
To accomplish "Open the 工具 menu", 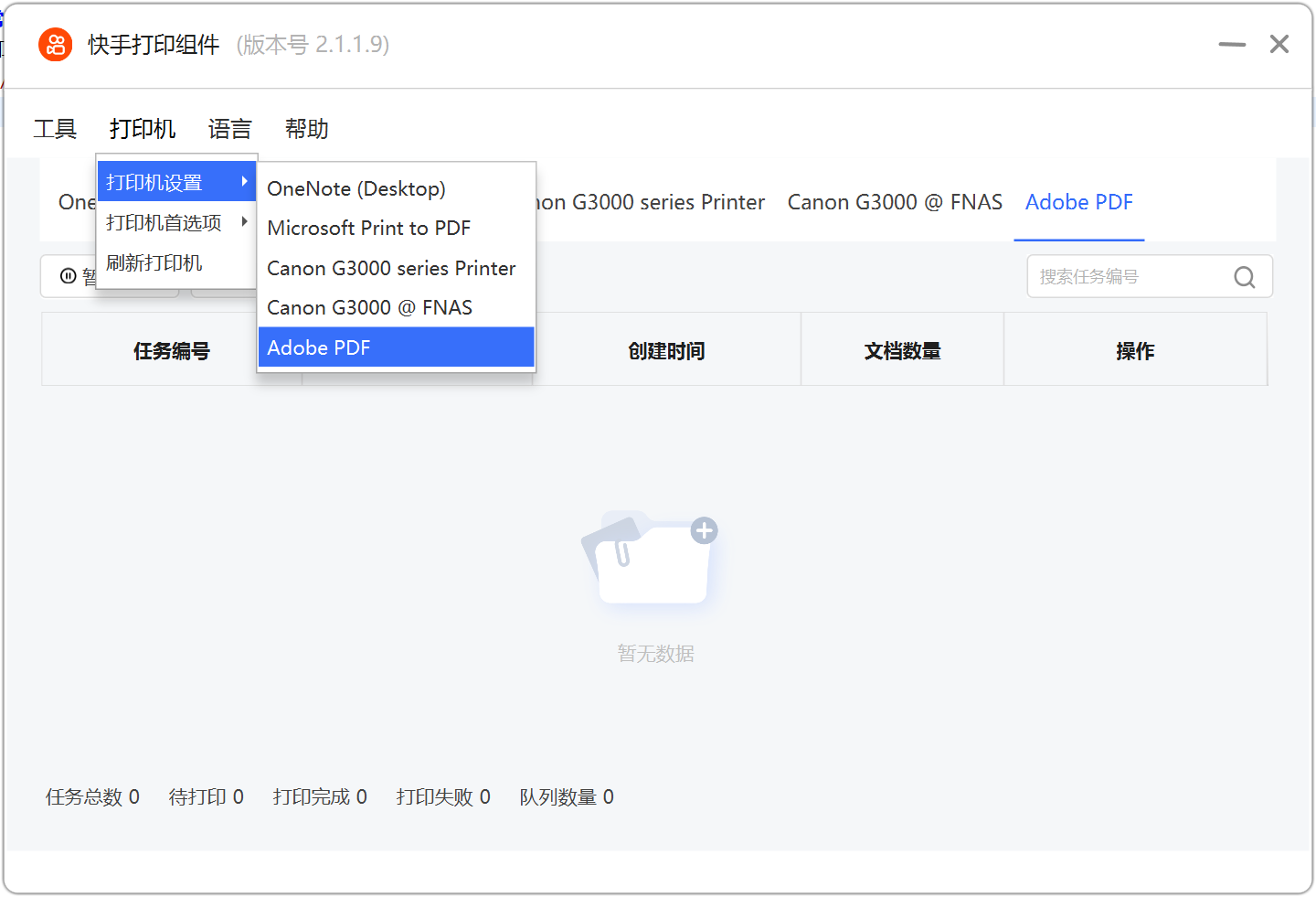I will click(55, 129).
